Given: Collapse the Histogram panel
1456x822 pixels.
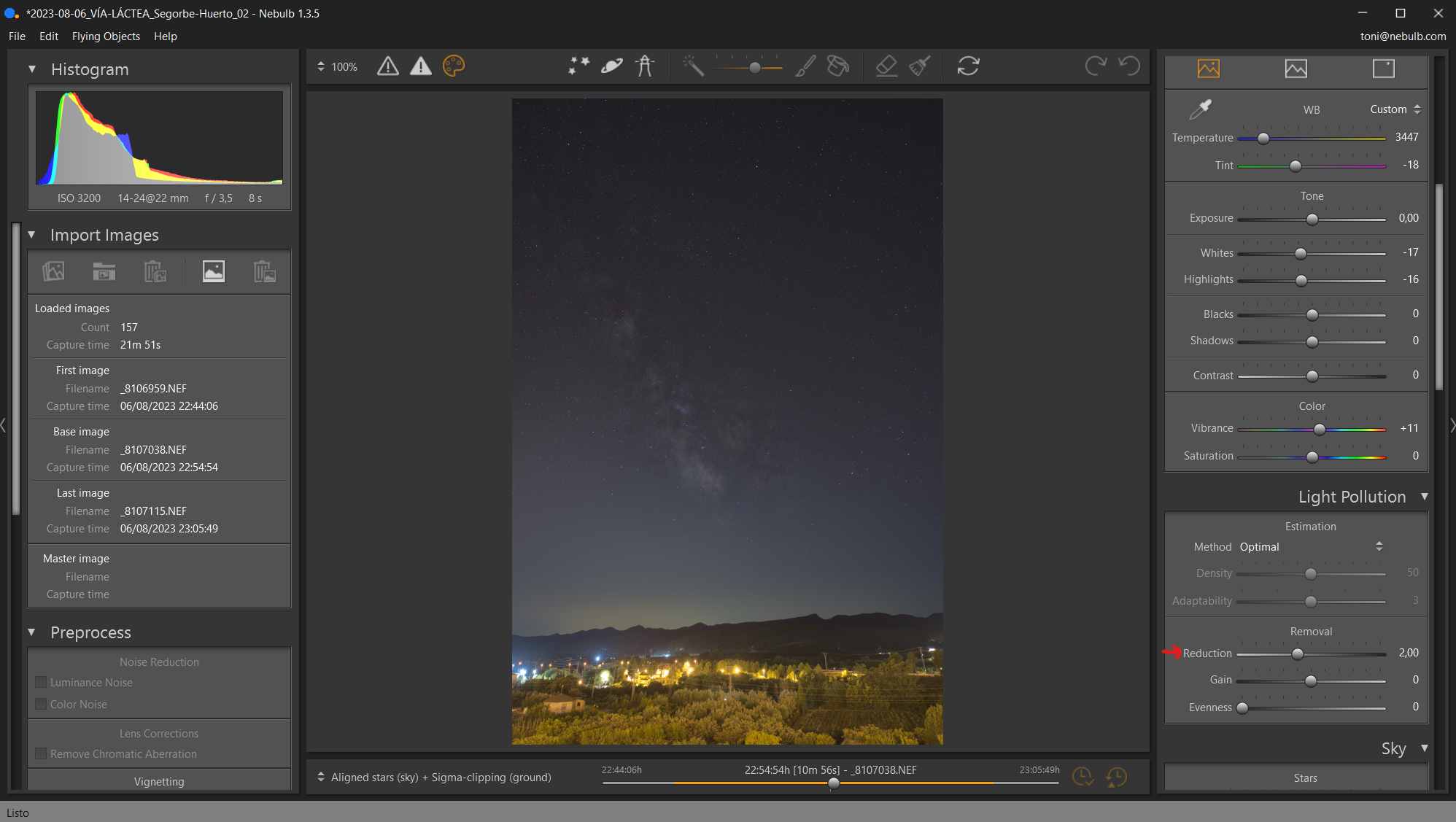Looking at the screenshot, I should [x=32, y=69].
